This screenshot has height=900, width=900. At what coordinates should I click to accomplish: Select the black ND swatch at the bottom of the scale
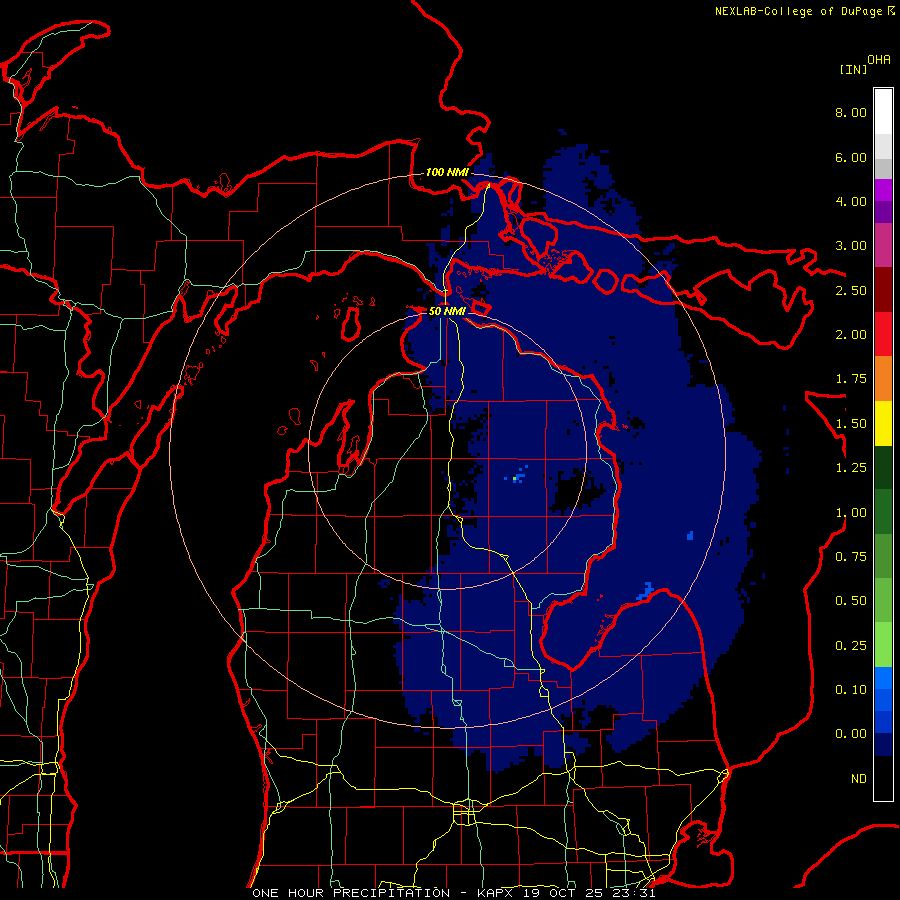[x=883, y=778]
